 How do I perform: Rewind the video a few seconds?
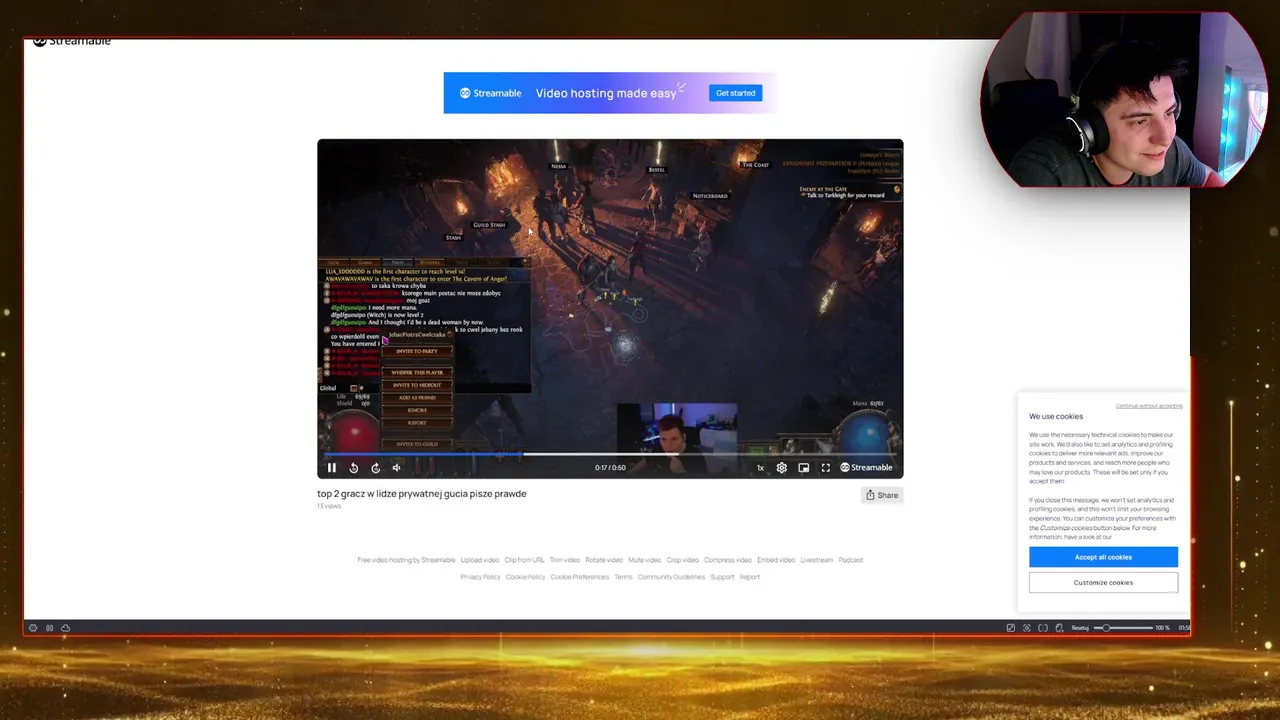[x=353, y=467]
